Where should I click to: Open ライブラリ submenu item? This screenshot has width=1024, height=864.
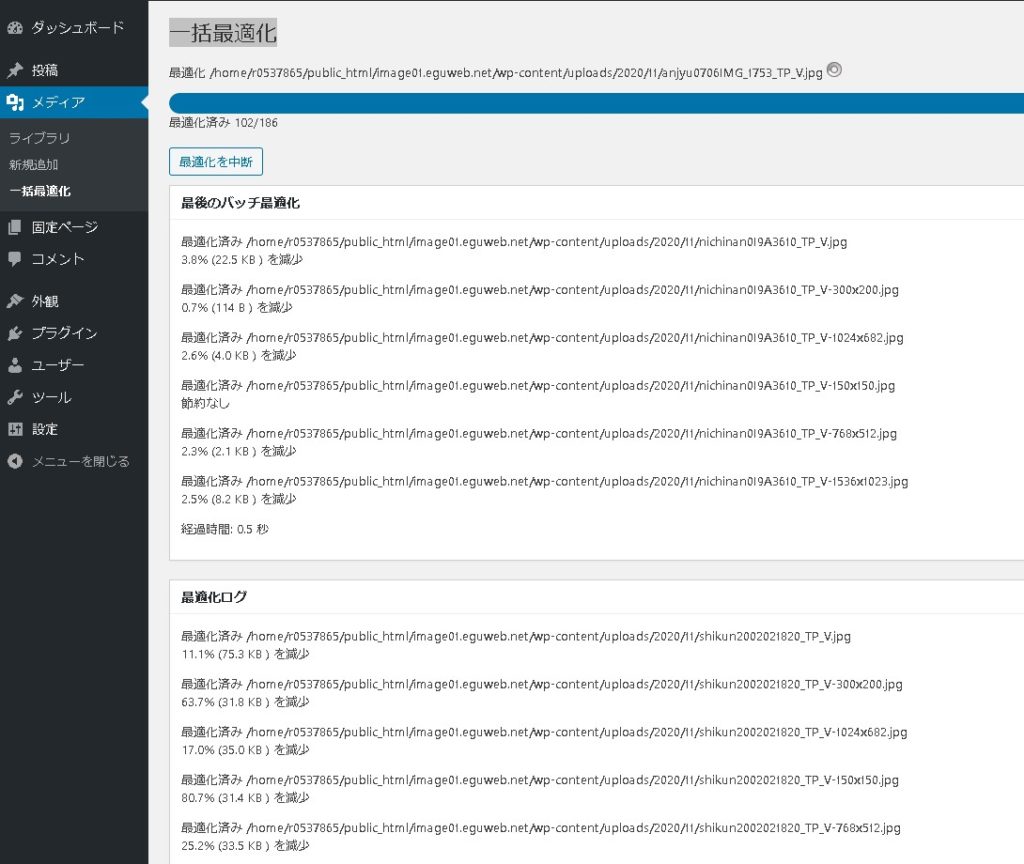(40, 138)
